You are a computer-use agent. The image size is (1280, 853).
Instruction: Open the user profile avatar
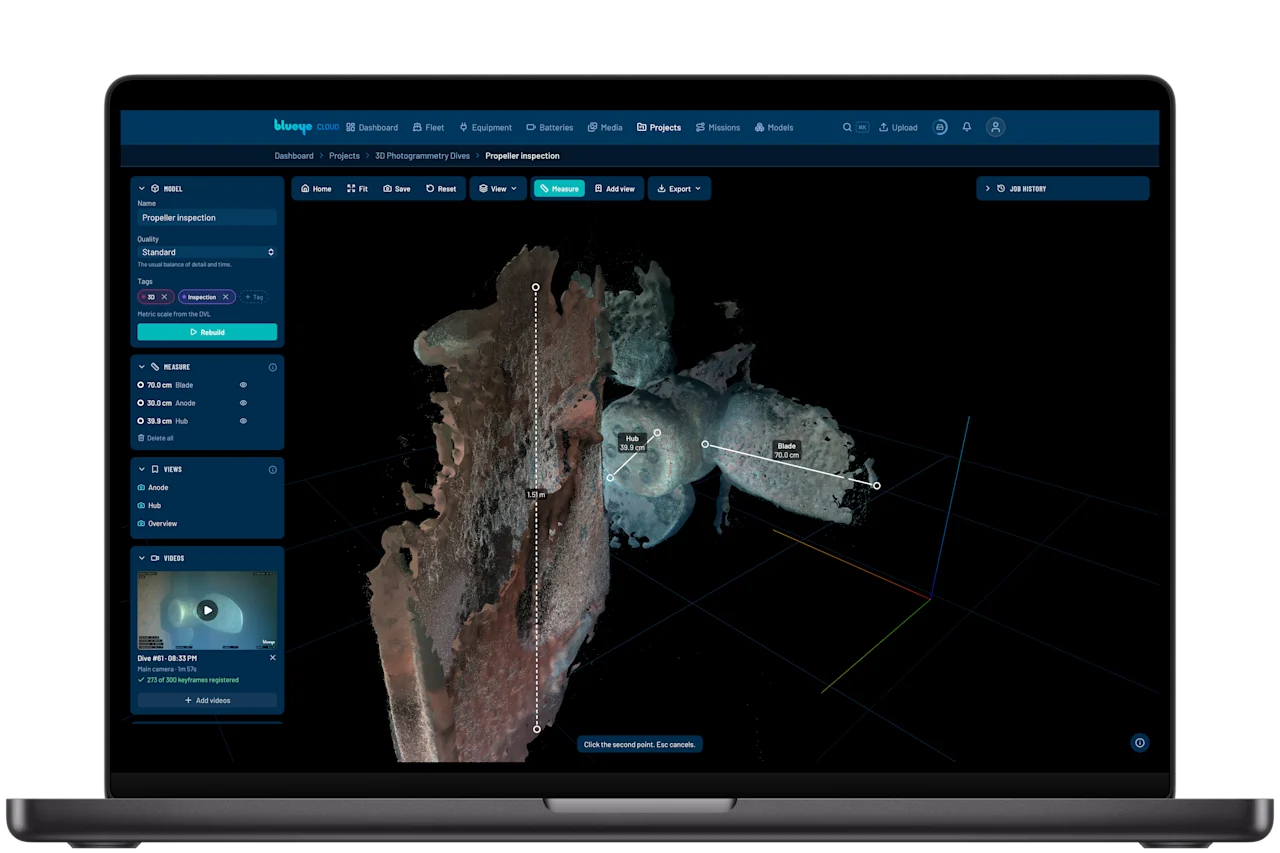coord(995,127)
